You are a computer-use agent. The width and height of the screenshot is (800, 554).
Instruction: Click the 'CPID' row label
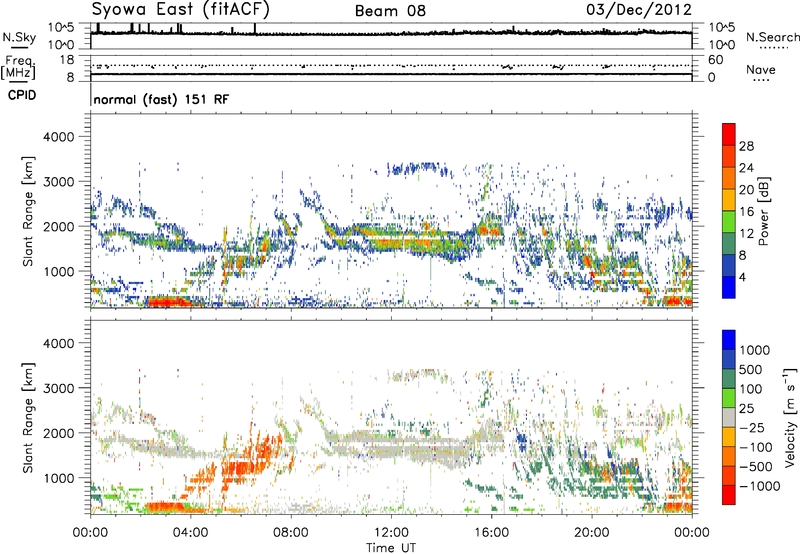(22, 95)
